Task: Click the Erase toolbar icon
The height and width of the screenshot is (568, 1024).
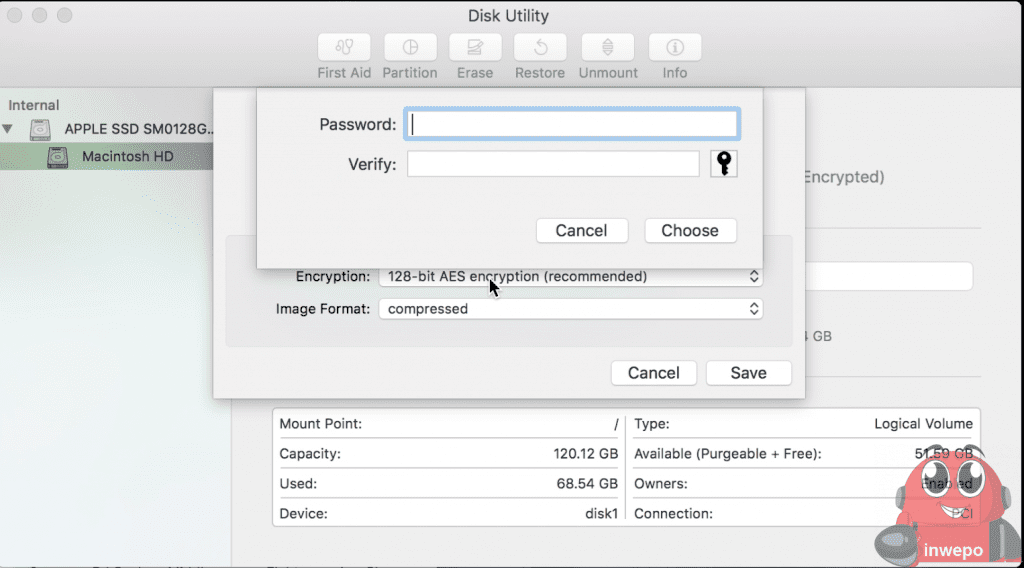Action: [x=475, y=47]
